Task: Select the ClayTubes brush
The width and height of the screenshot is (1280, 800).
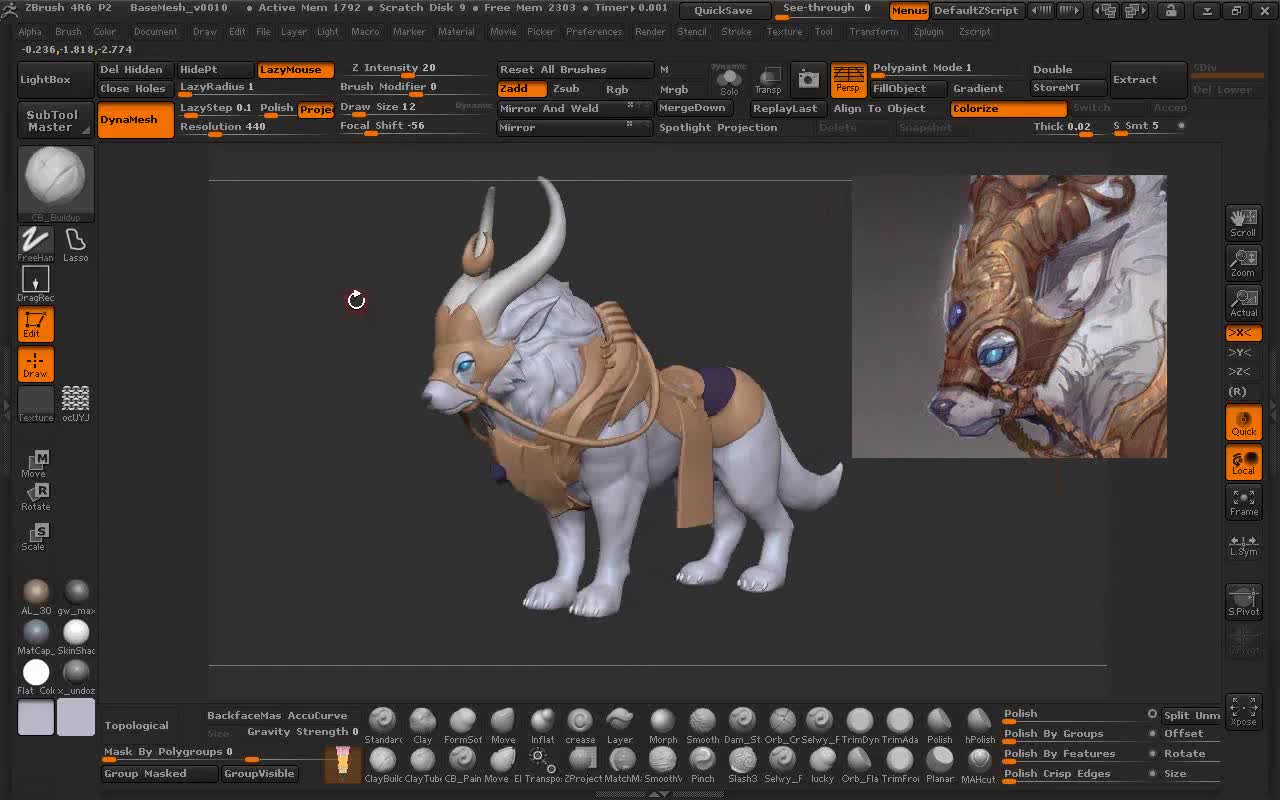Action: [422, 765]
